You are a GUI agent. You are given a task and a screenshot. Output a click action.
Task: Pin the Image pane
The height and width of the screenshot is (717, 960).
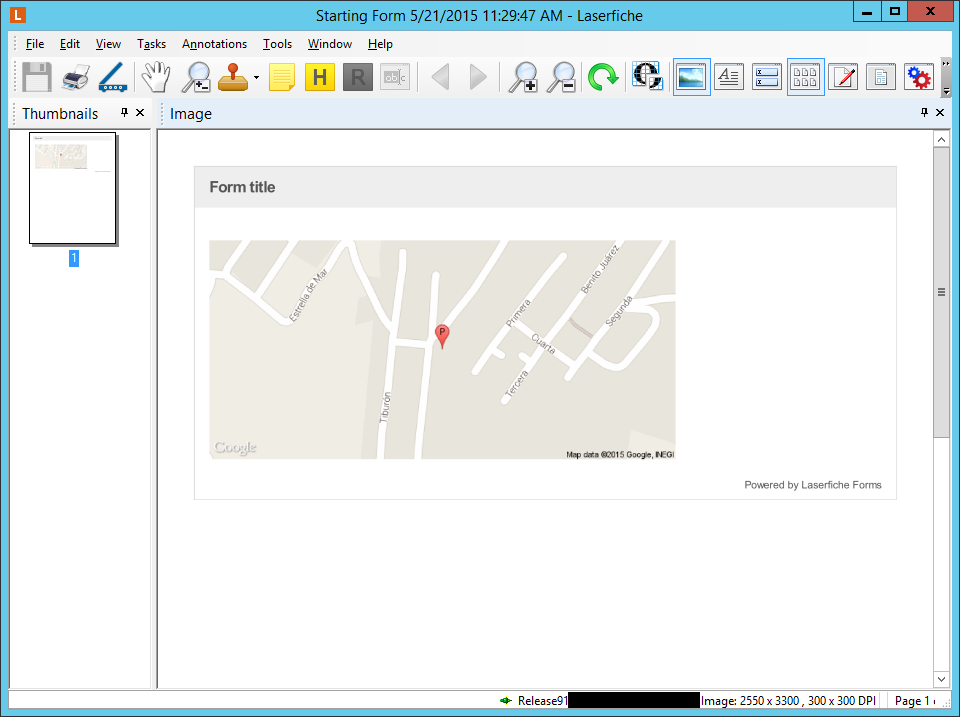tap(924, 113)
